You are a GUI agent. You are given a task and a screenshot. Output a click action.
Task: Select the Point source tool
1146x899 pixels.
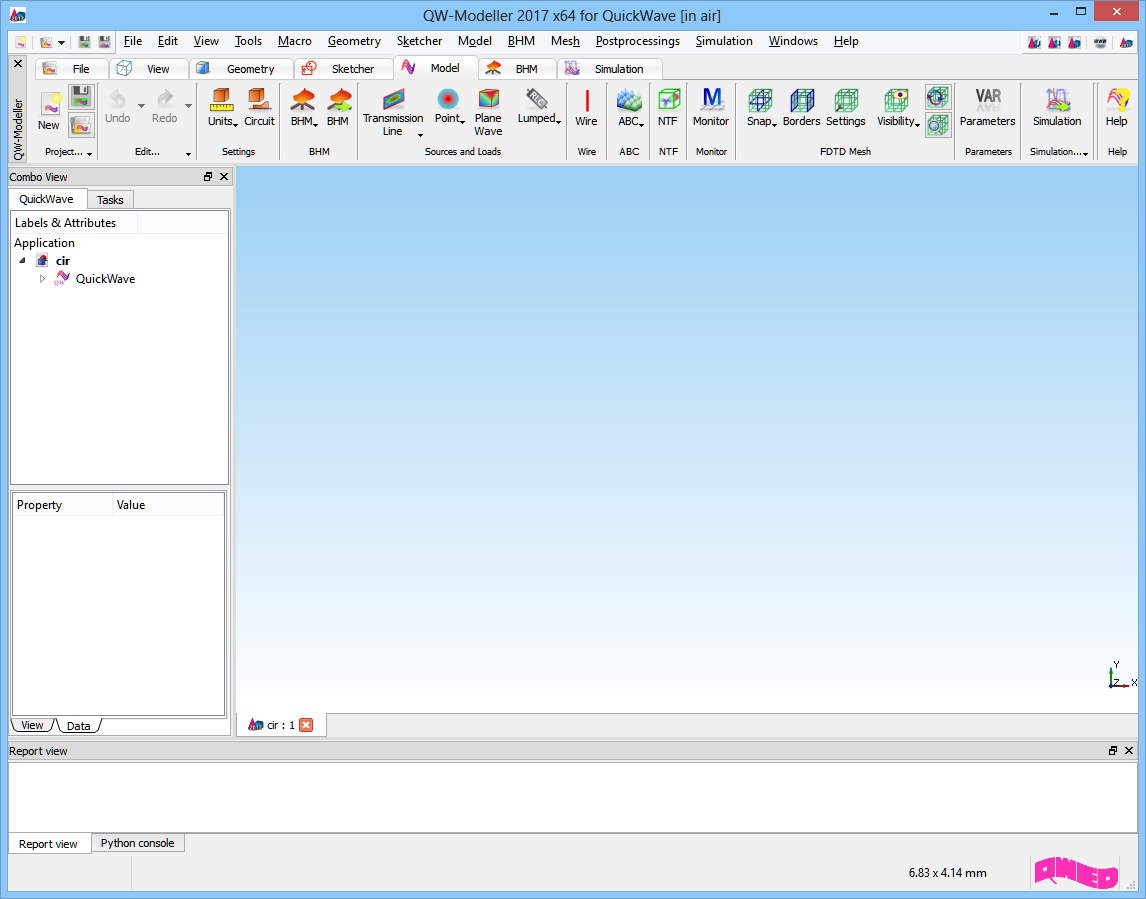[x=448, y=107]
